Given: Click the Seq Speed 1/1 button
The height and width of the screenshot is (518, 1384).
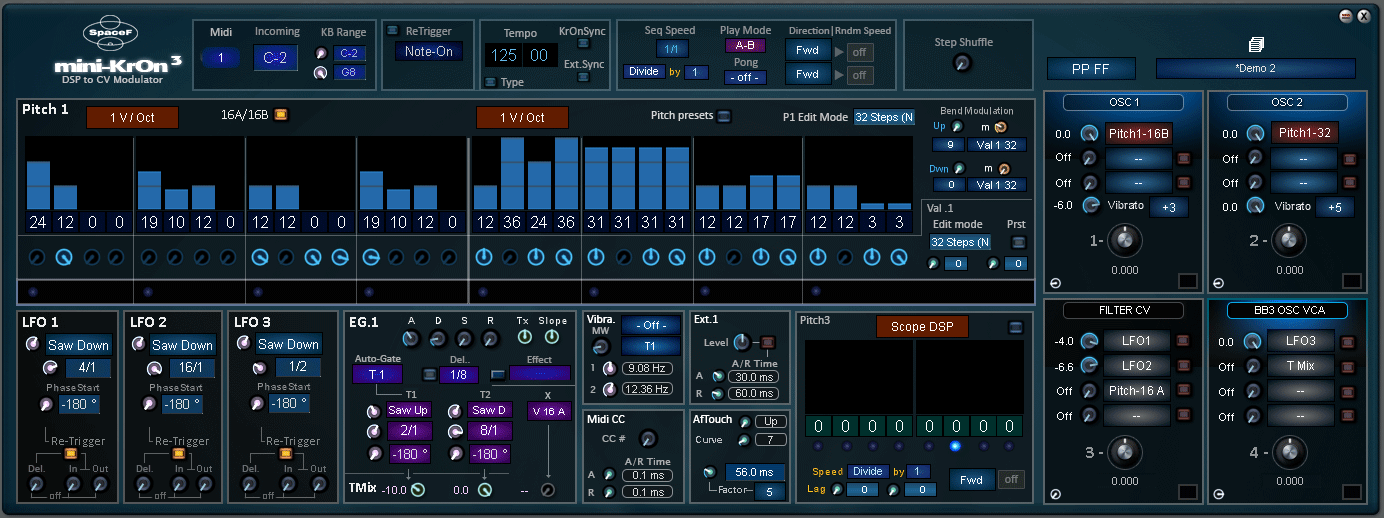Looking at the screenshot, I should 672,49.
